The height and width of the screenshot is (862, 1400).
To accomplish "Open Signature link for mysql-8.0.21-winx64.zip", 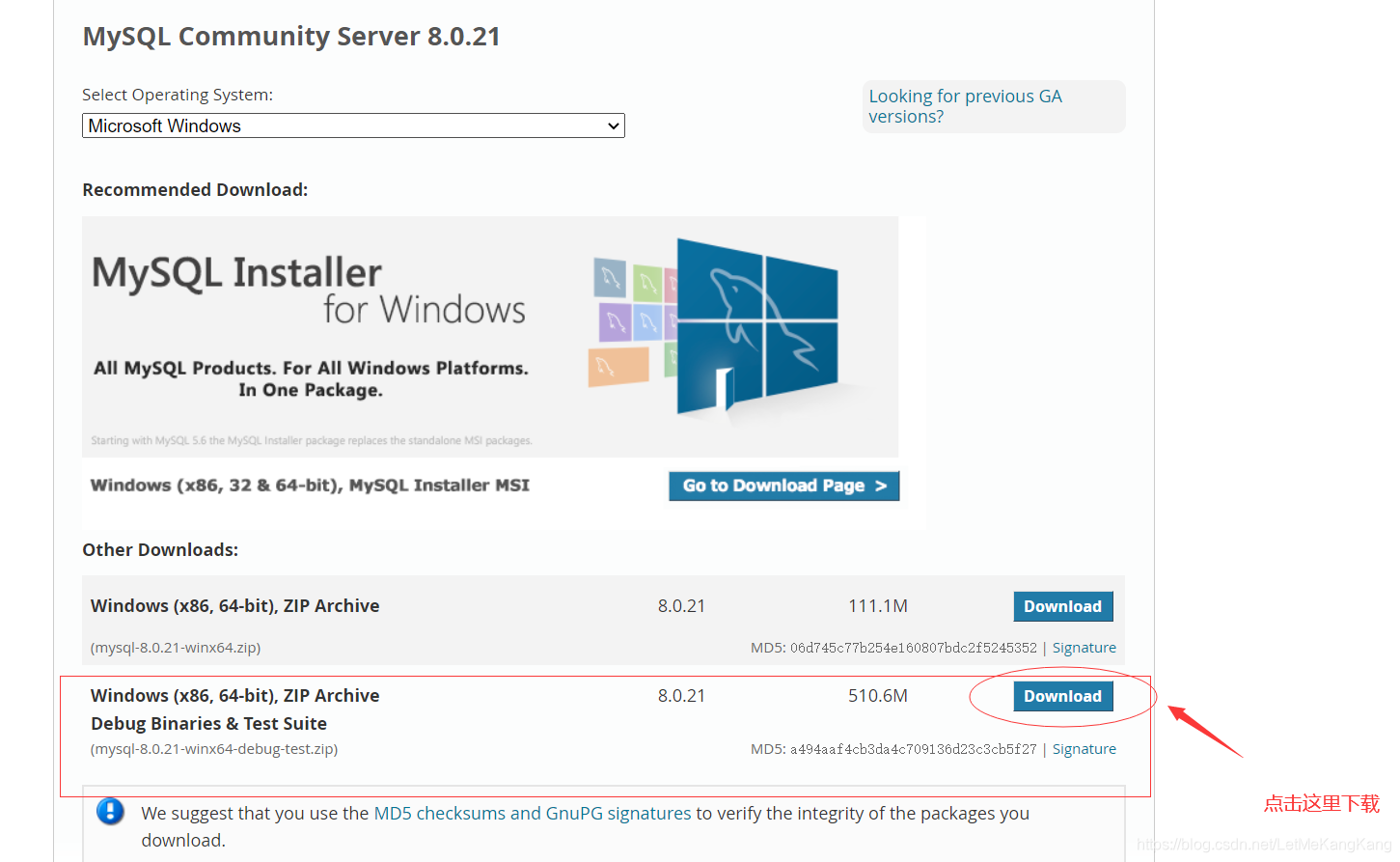I will pos(1084,648).
